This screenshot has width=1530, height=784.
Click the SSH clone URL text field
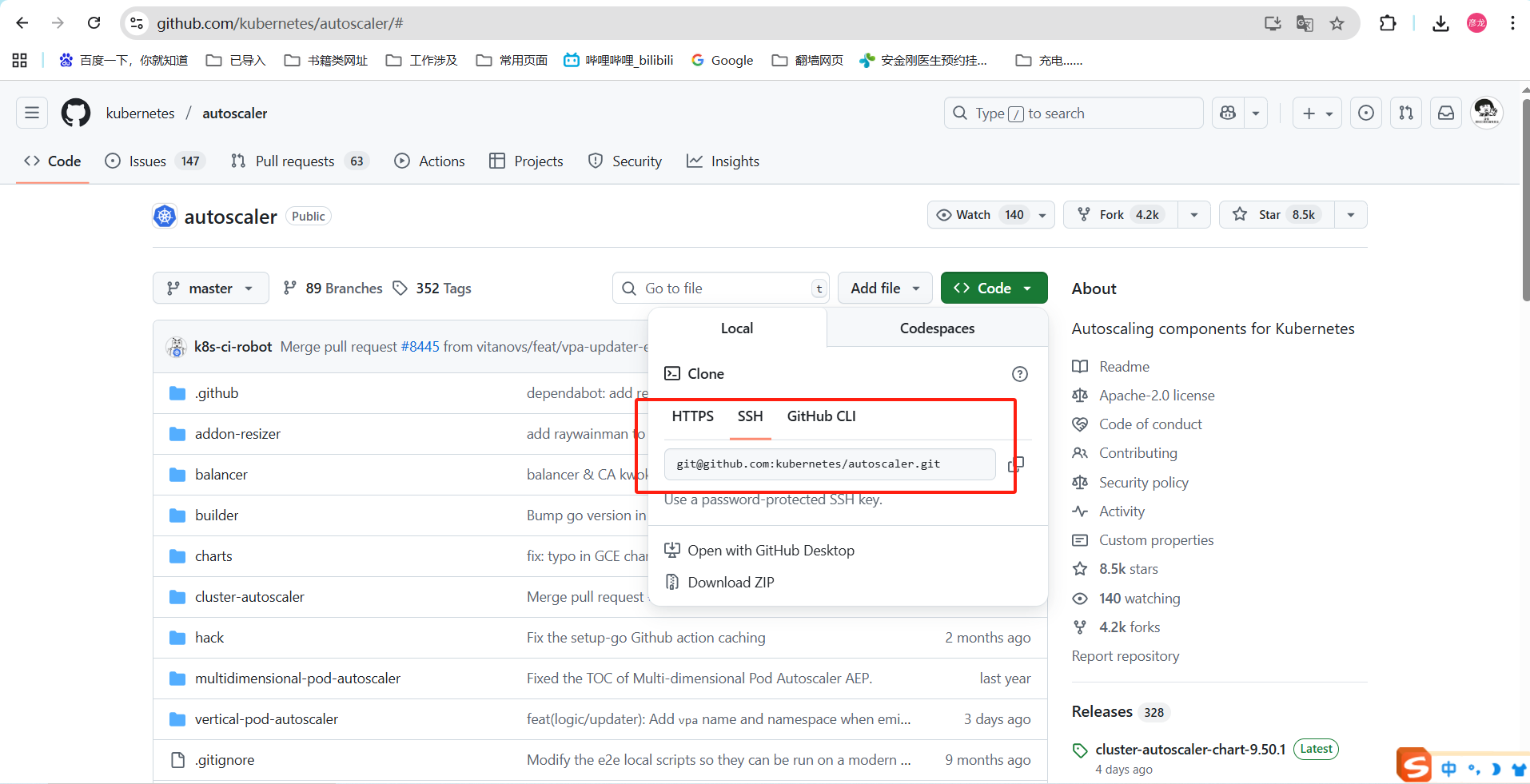(x=830, y=464)
